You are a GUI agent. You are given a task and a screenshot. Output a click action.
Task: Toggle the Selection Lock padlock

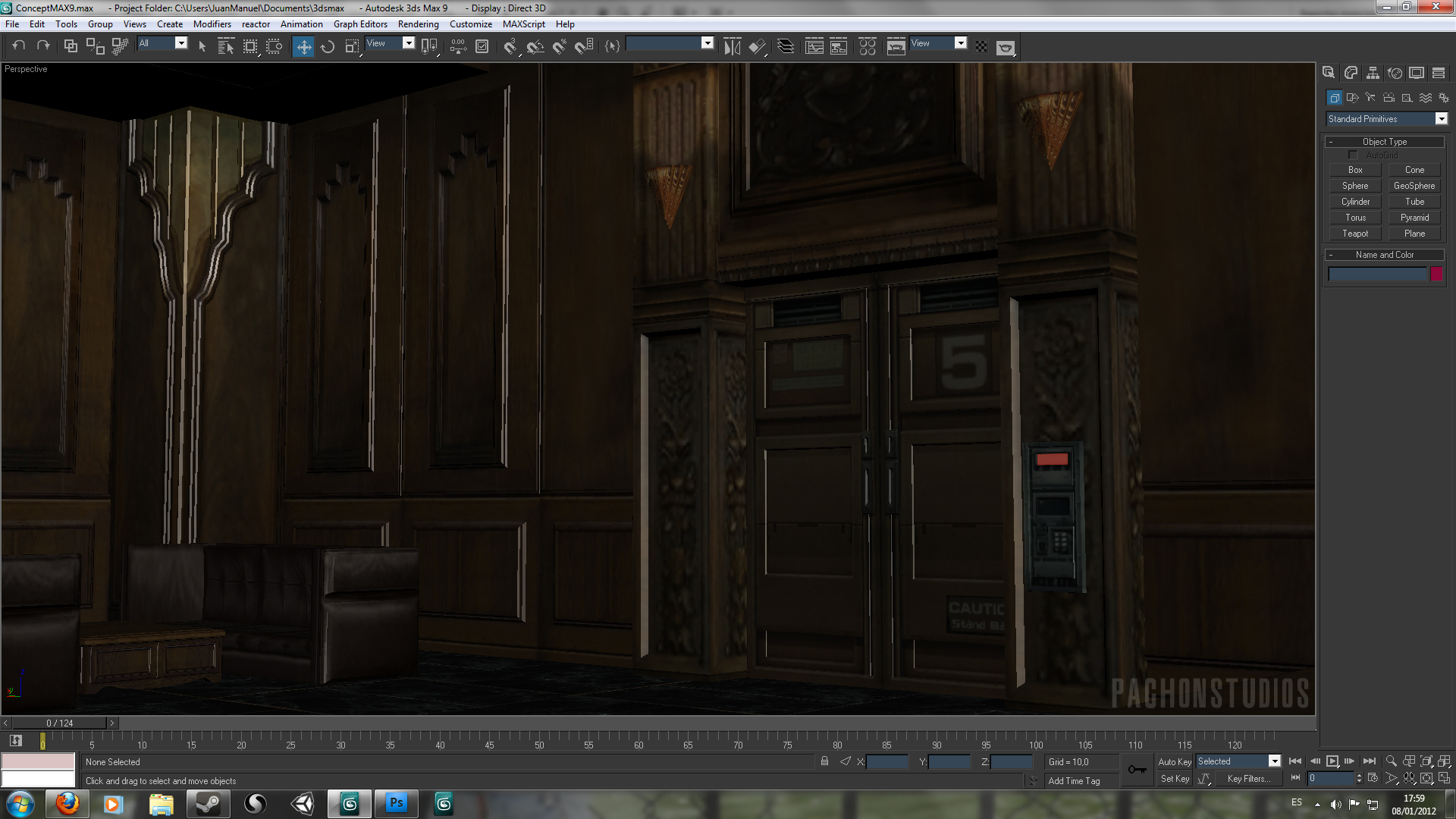824,761
